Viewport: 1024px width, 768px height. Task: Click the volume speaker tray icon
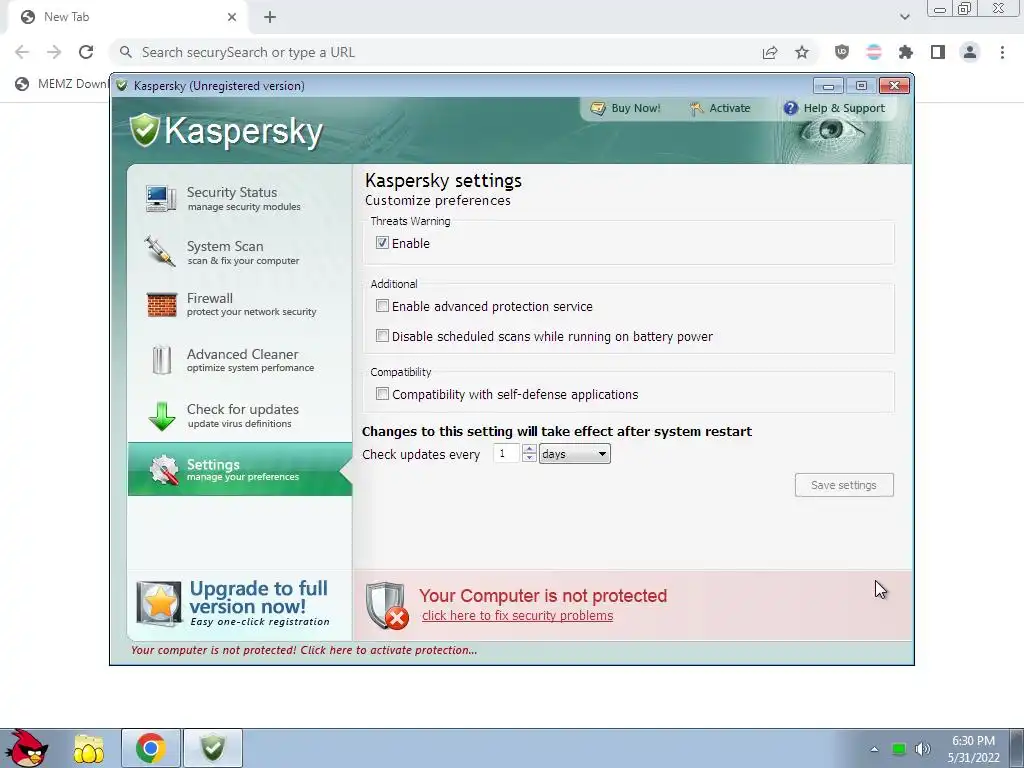pyautogui.click(x=922, y=749)
